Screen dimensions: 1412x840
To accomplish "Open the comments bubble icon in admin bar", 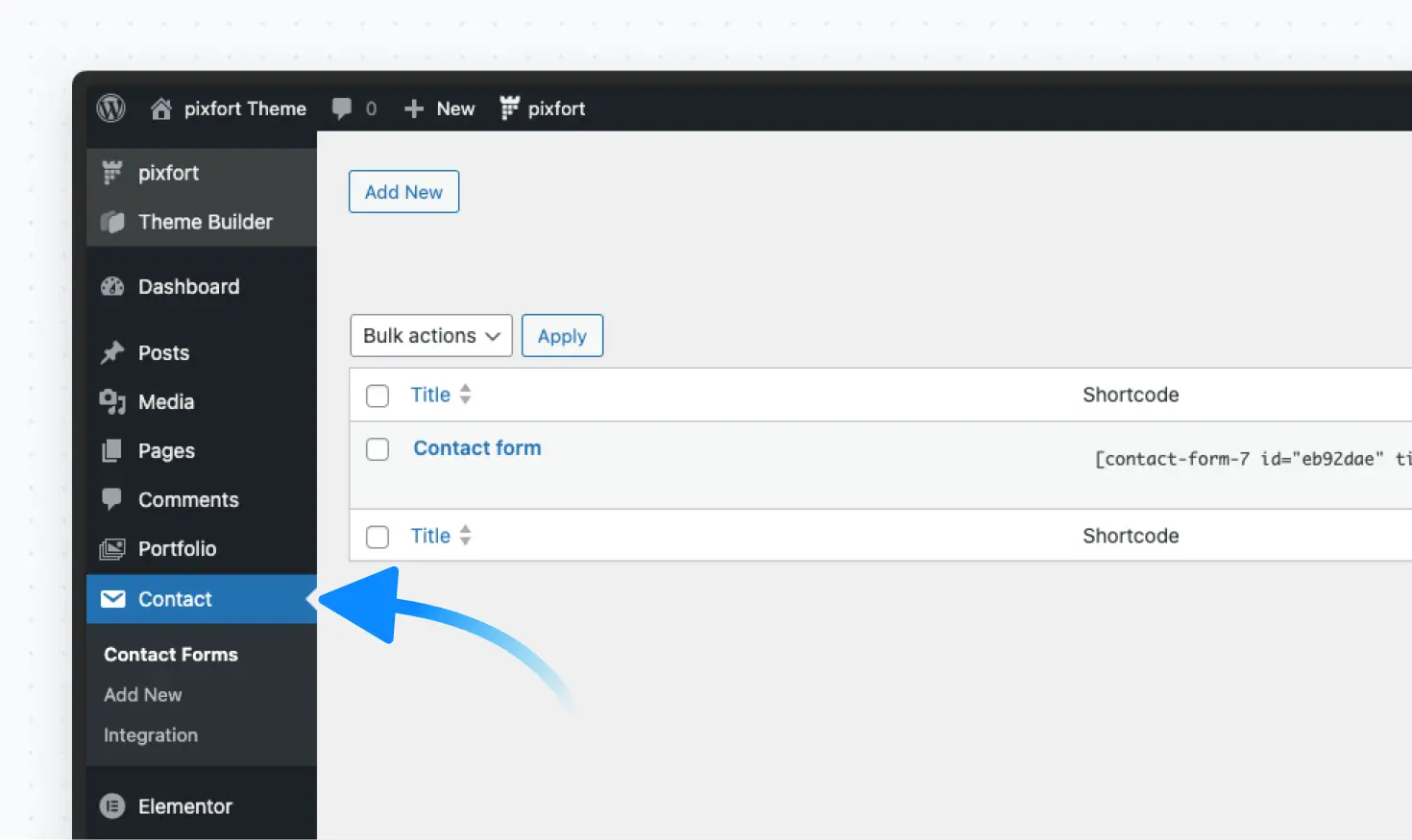I will pyautogui.click(x=341, y=108).
